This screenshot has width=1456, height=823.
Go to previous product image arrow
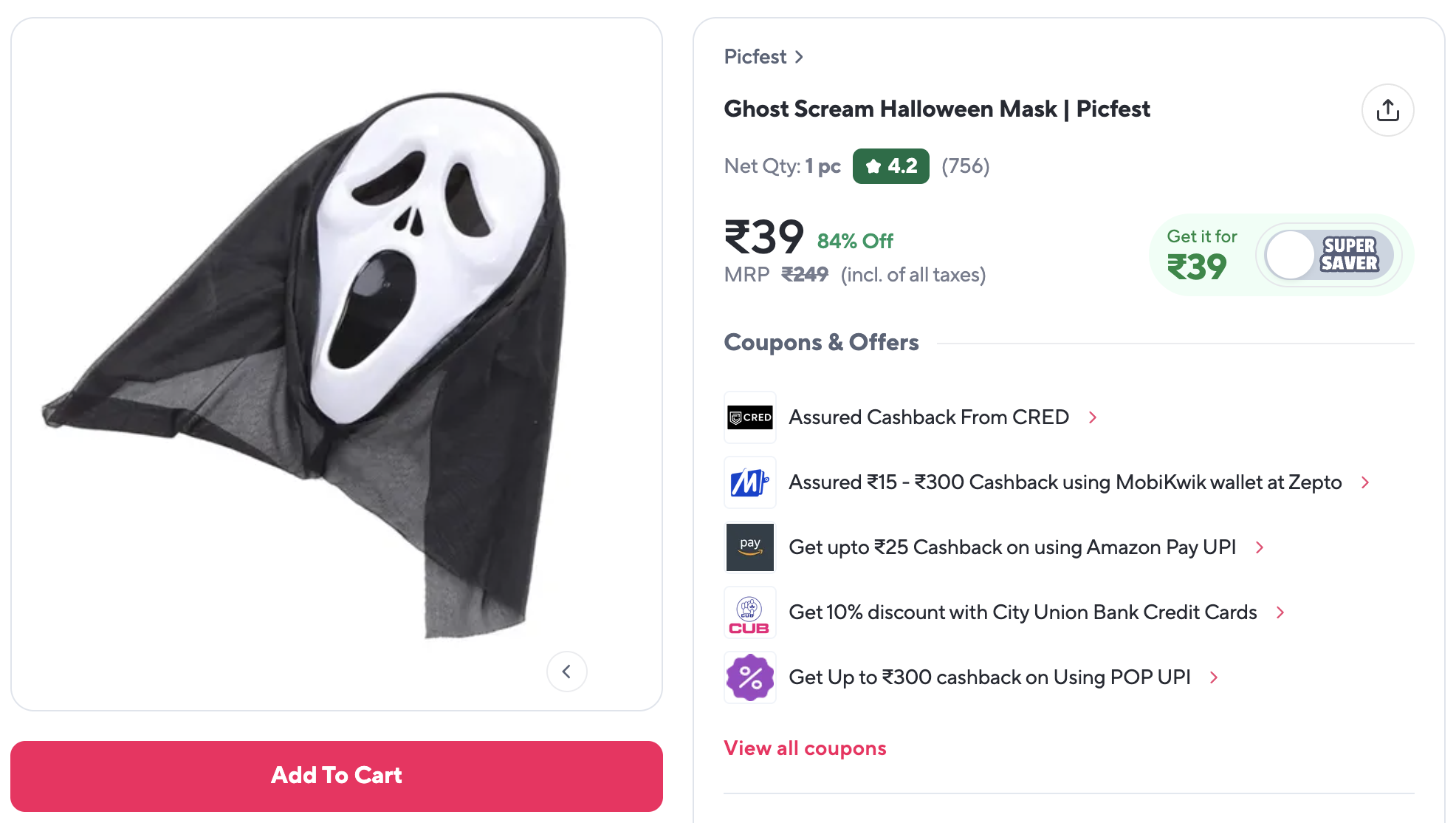point(566,672)
